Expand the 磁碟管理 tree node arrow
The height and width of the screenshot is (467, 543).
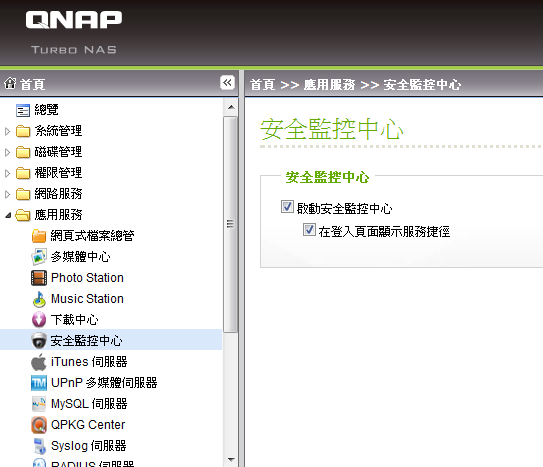click(7, 153)
